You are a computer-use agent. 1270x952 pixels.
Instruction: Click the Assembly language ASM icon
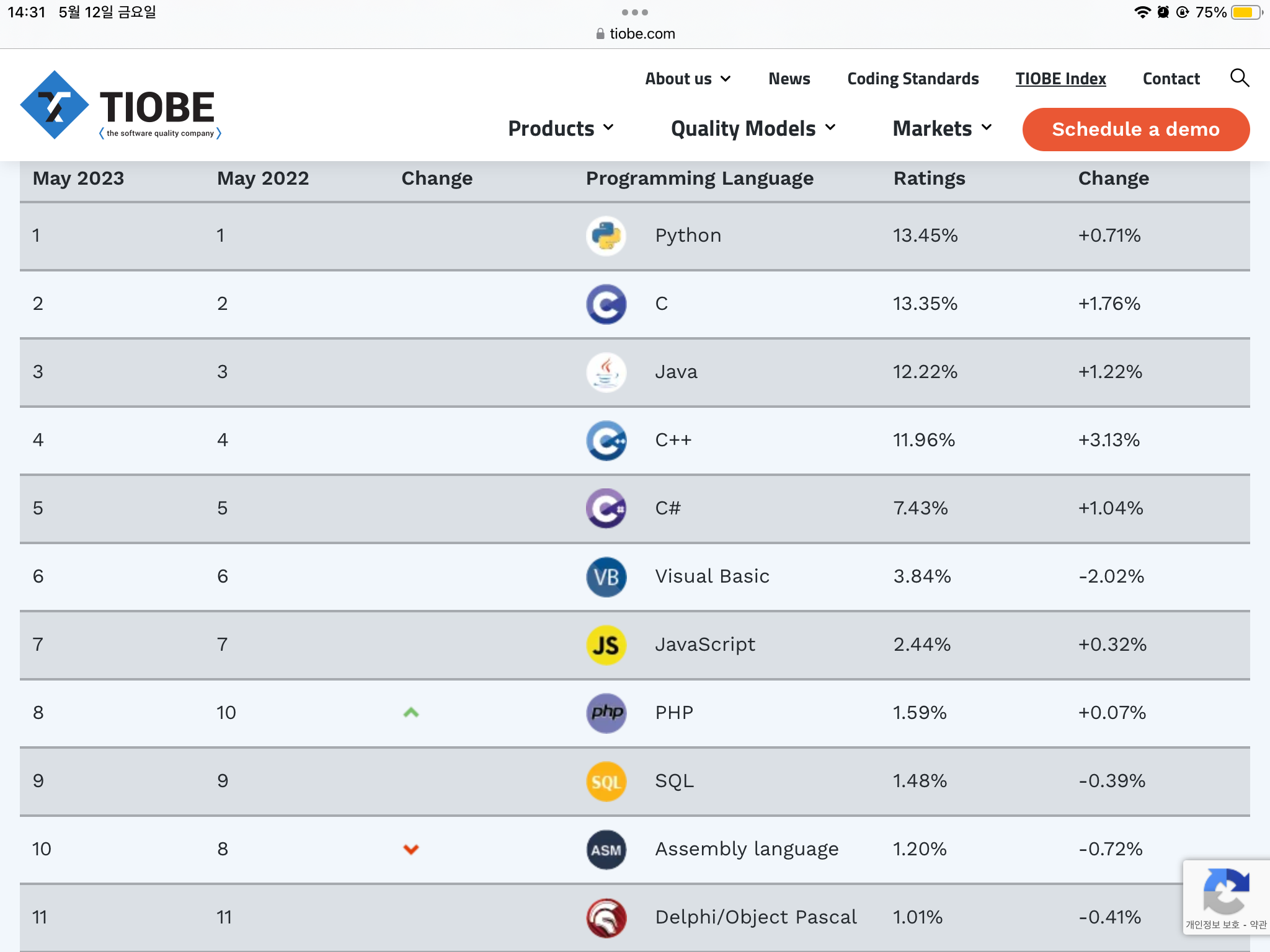(606, 849)
